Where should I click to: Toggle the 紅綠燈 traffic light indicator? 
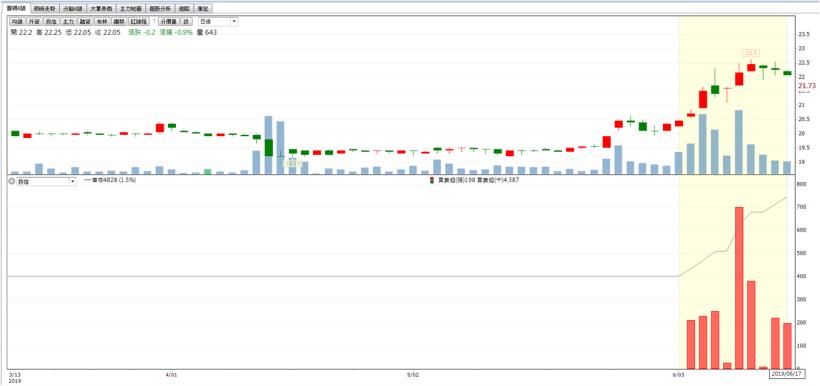point(139,21)
